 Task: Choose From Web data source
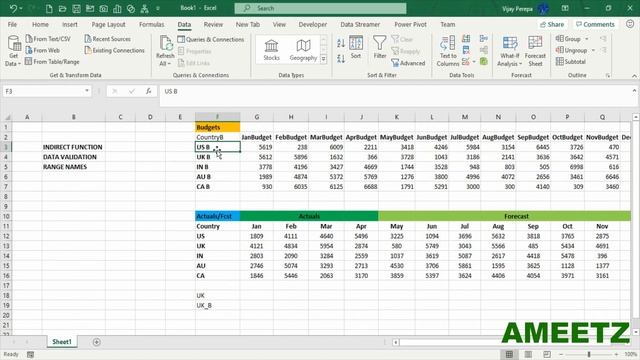(x=42, y=50)
